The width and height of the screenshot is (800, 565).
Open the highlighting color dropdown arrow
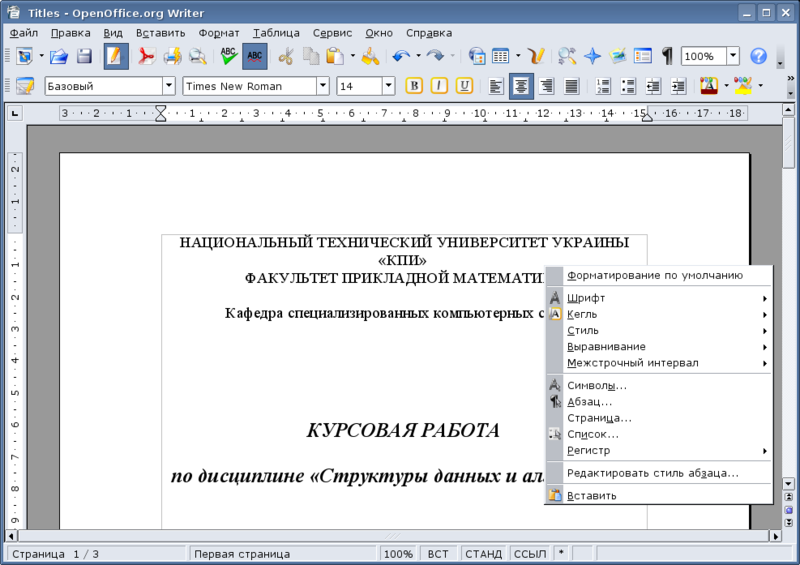pos(761,86)
